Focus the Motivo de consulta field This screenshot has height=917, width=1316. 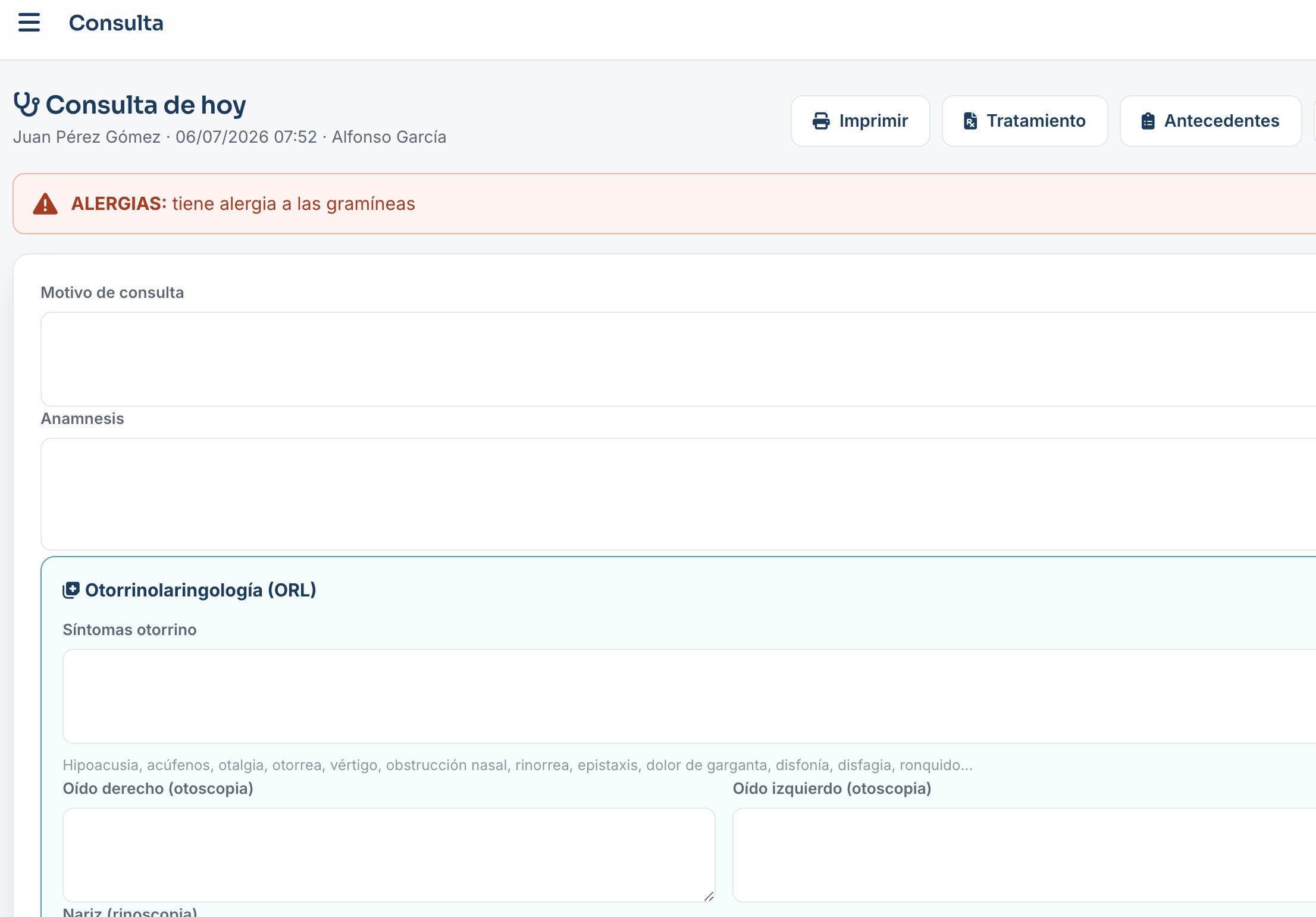tap(678, 359)
